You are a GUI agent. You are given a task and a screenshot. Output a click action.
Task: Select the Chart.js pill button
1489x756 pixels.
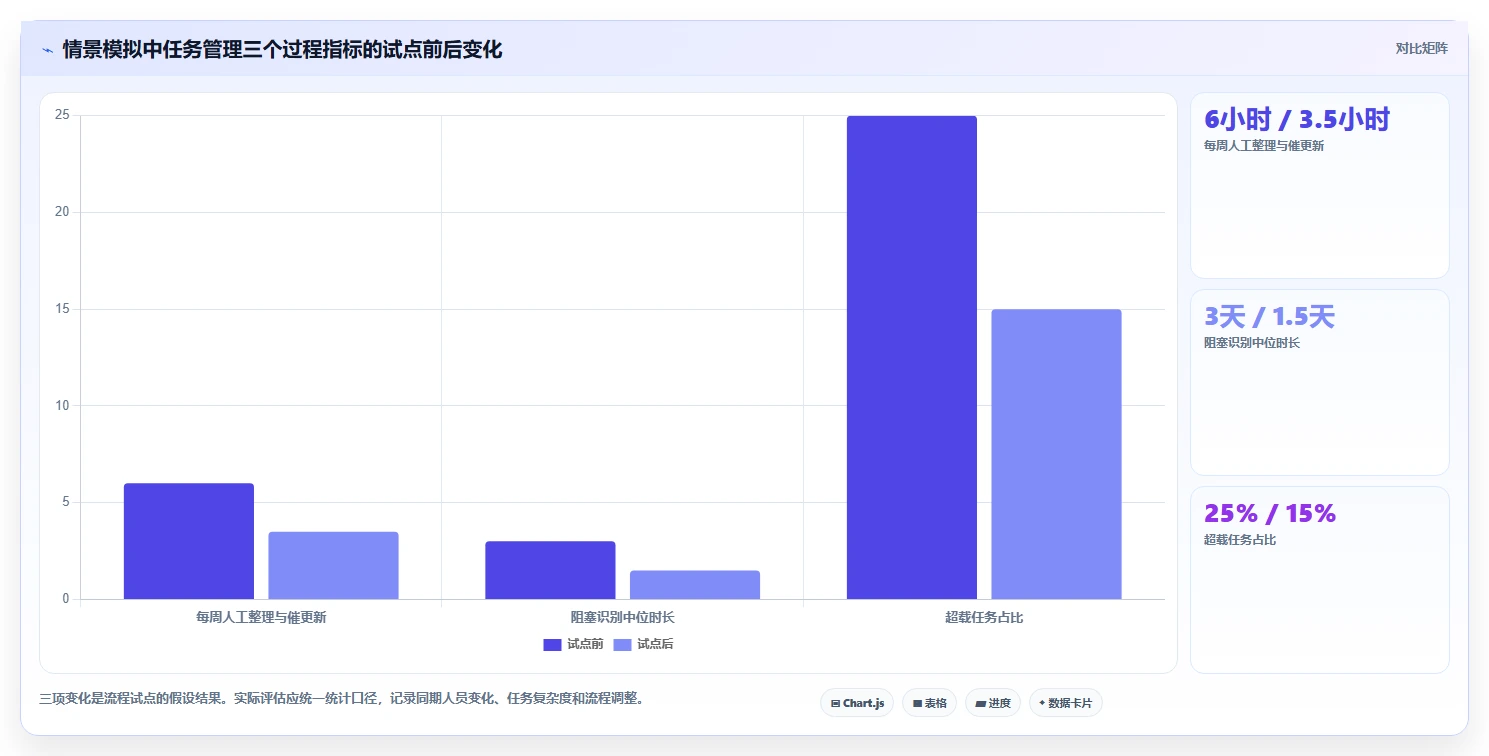(x=857, y=703)
